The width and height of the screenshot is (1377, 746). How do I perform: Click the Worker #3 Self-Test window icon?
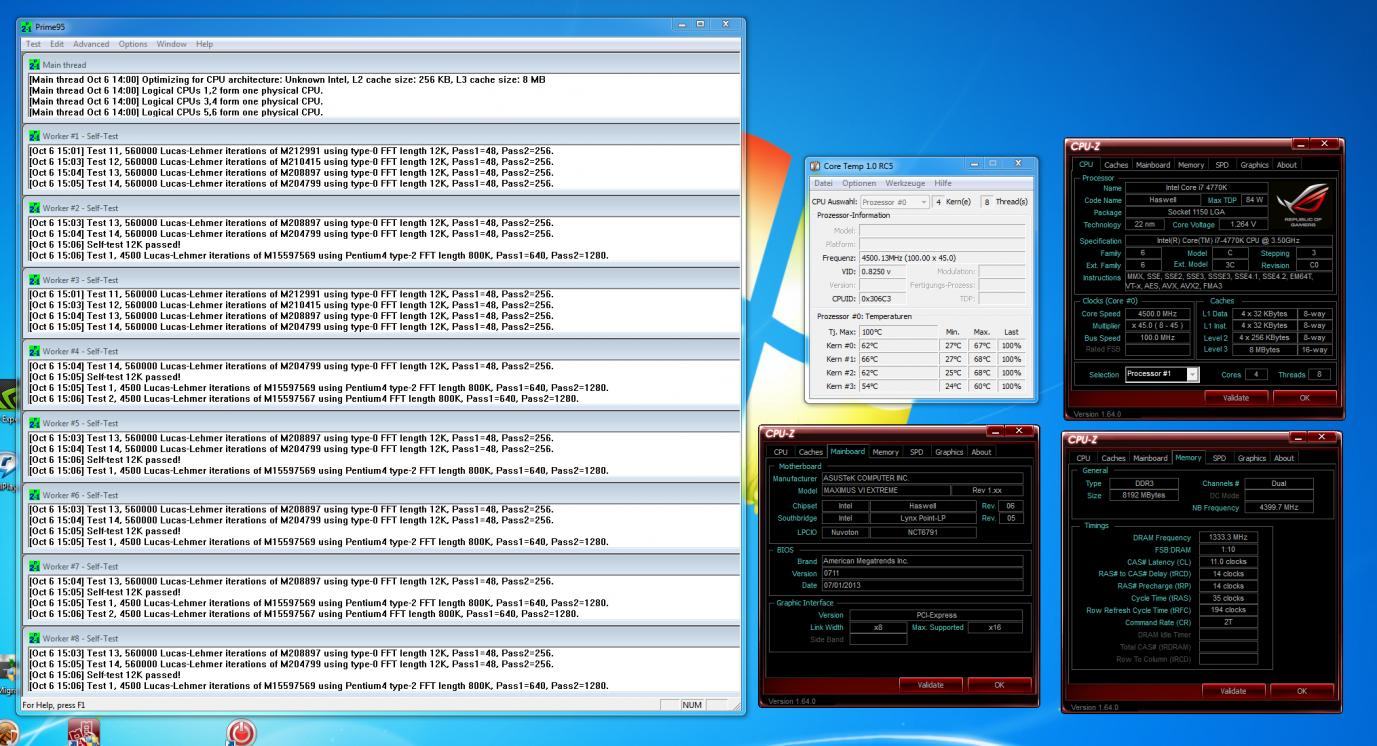35,280
